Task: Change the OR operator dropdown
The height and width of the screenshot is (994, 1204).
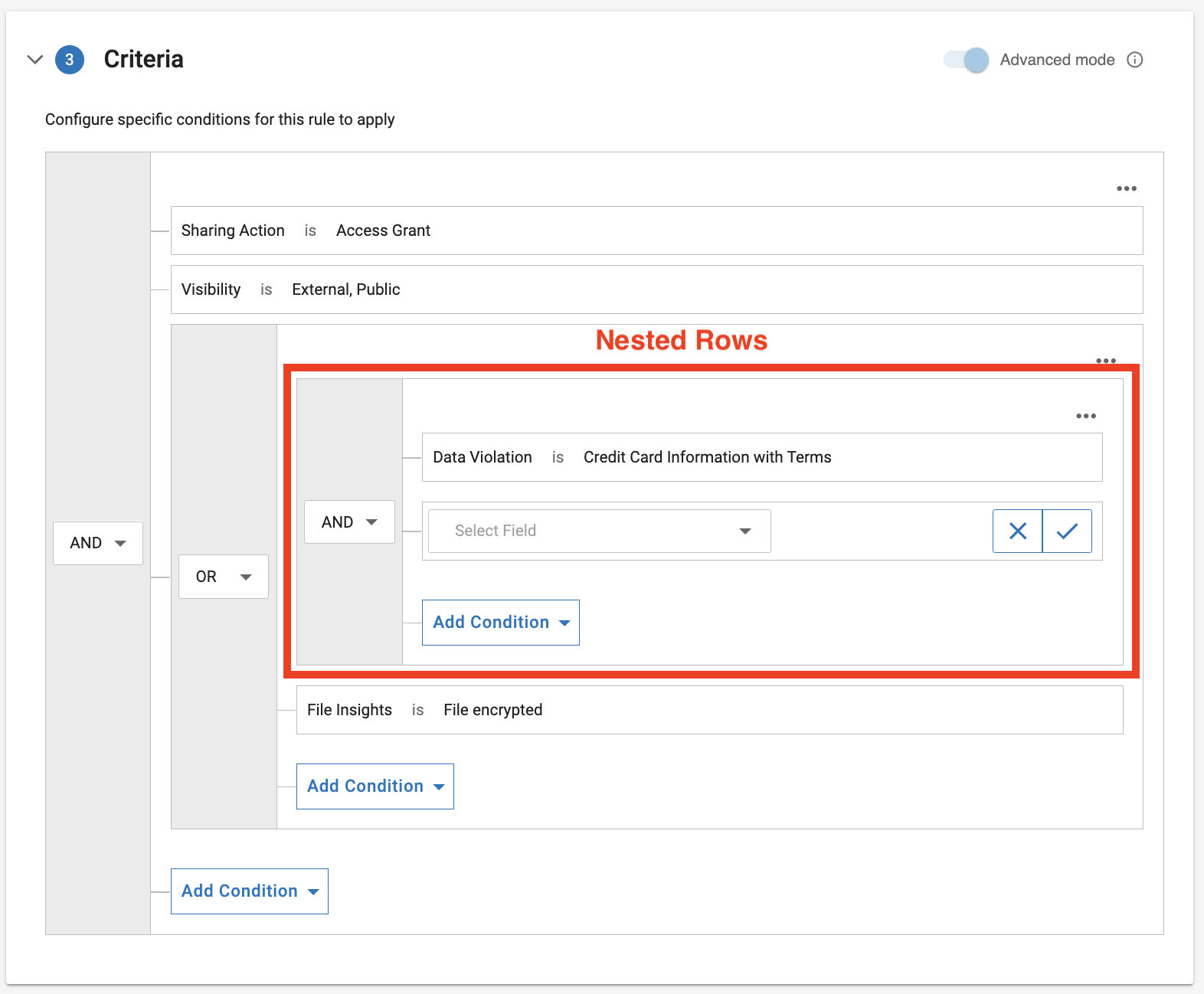Action: (x=223, y=577)
